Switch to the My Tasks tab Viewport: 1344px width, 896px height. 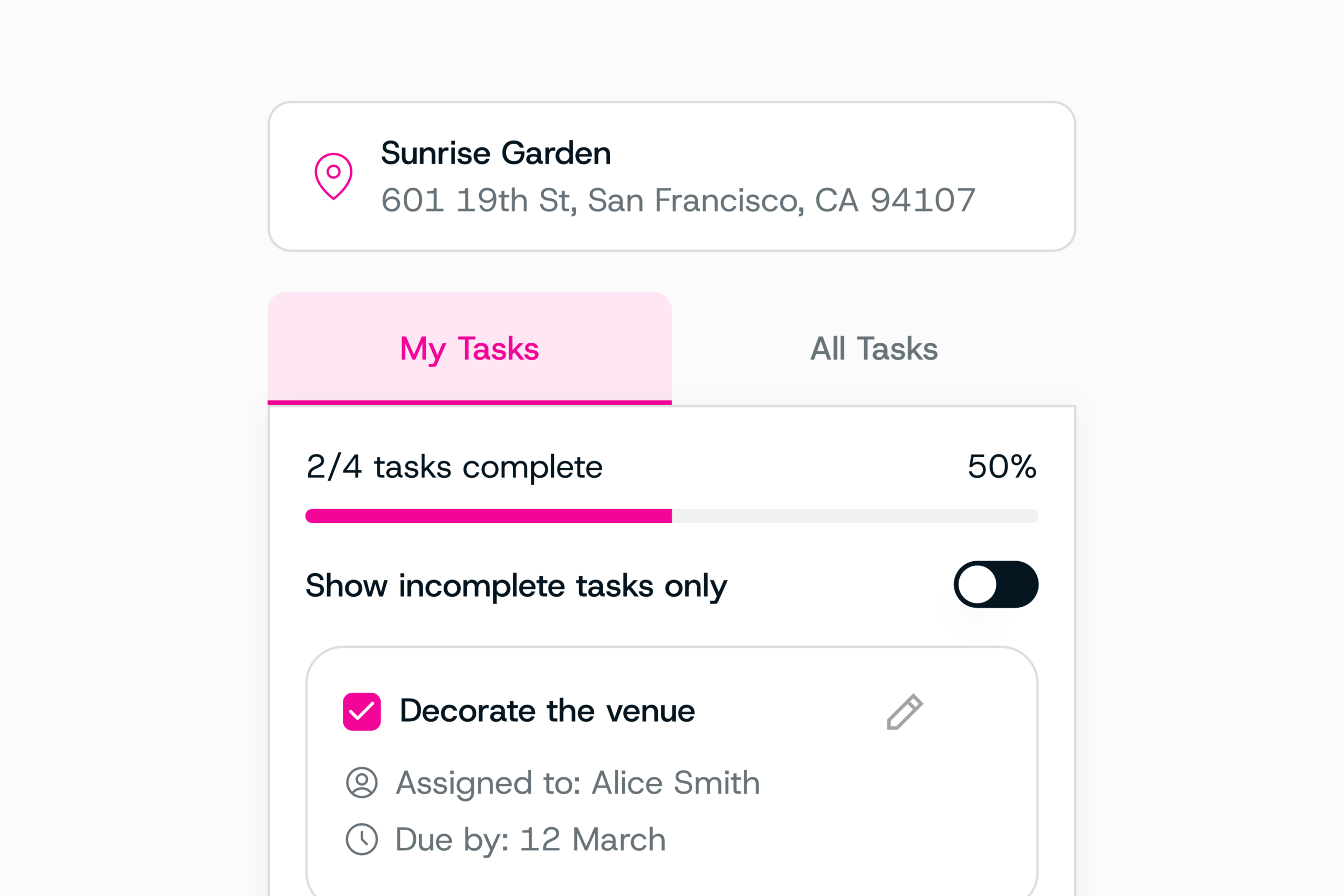(470, 349)
